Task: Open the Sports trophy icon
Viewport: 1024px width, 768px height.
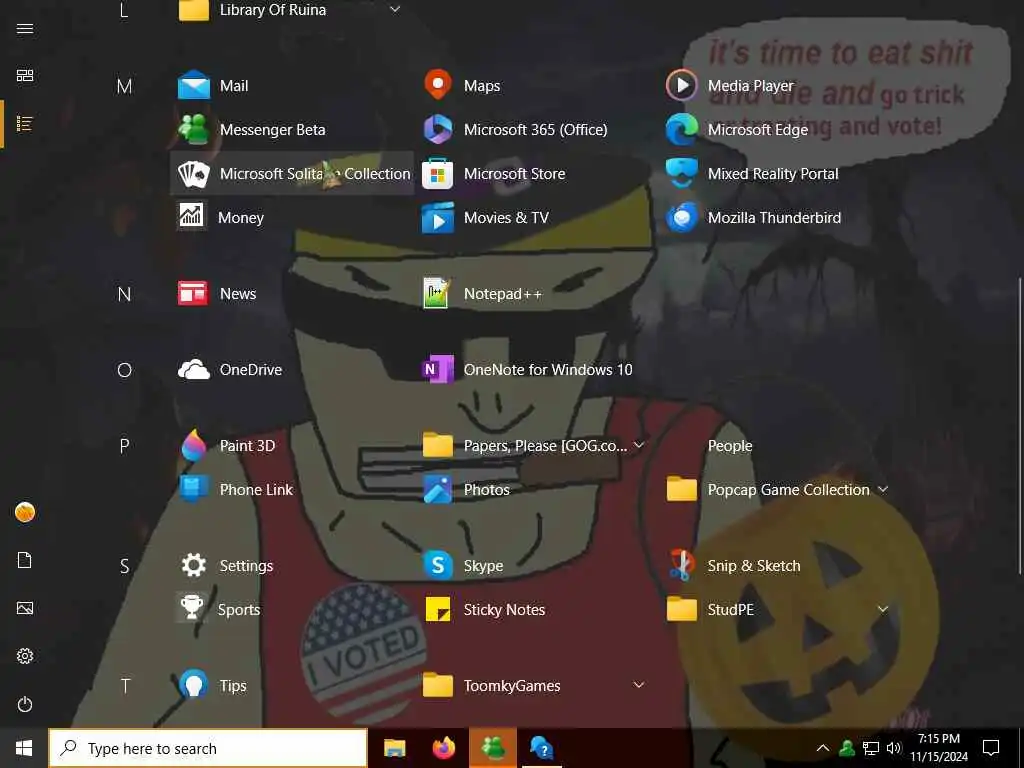Action: pyautogui.click(x=191, y=607)
